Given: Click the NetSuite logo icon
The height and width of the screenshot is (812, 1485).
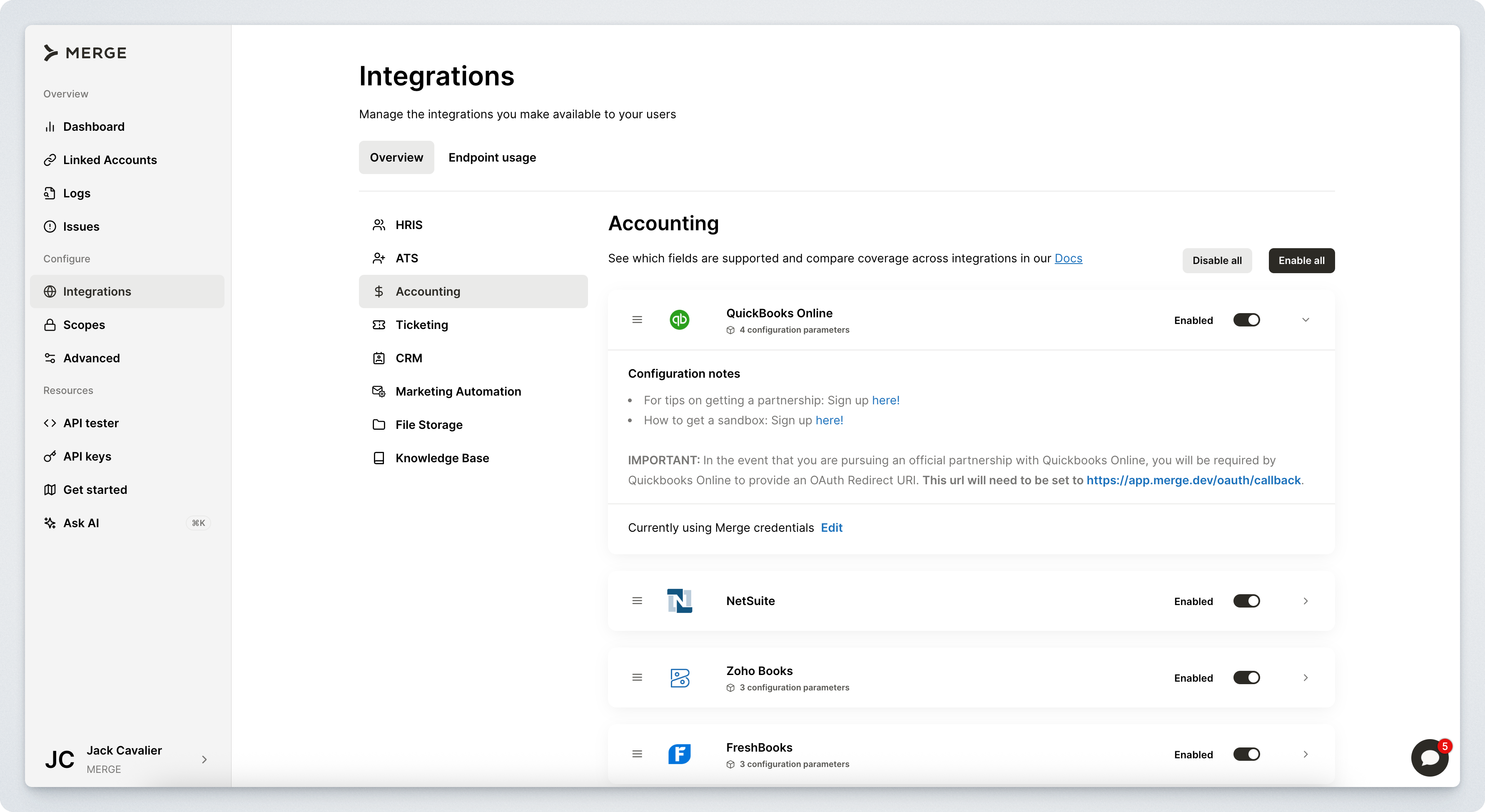Looking at the screenshot, I should coord(679,601).
